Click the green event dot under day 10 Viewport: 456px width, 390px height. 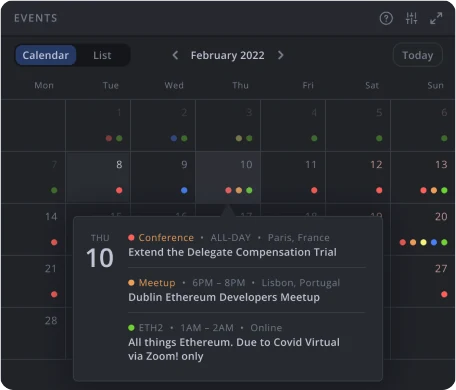(249, 190)
